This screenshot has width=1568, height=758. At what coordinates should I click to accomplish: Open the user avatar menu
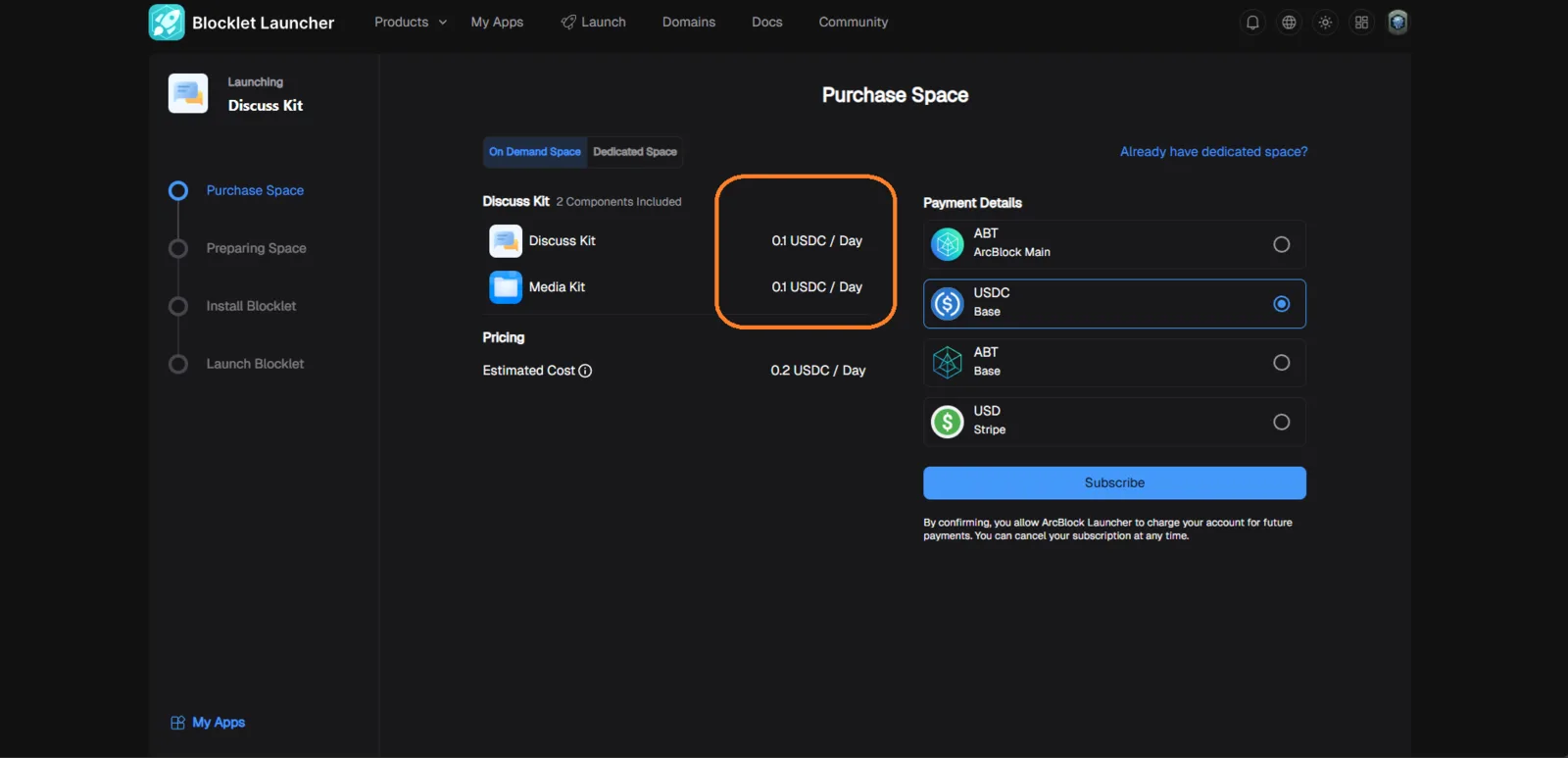[1397, 23]
